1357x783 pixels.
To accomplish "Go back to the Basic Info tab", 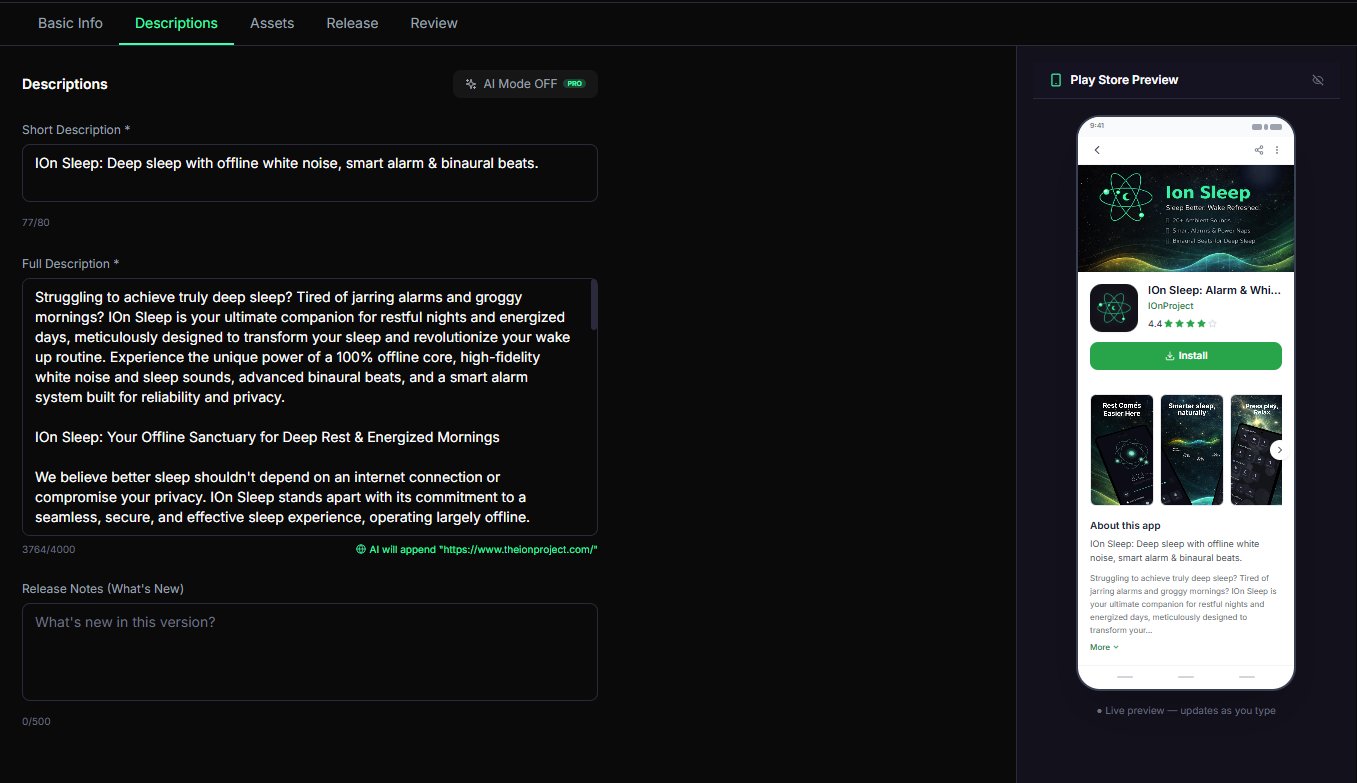I will point(70,23).
